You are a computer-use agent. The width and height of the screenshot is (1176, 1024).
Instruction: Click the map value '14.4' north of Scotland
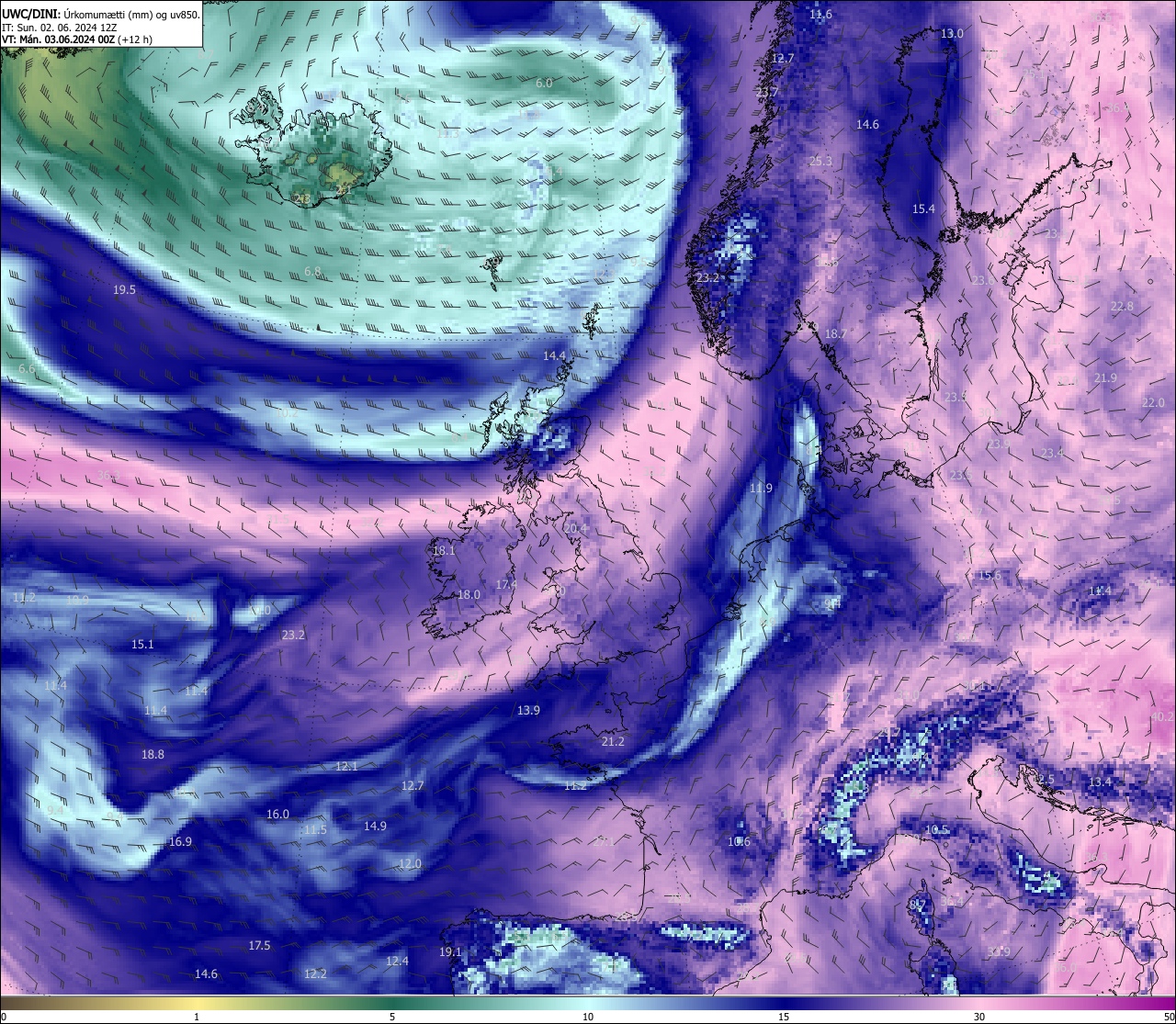(554, 355)
